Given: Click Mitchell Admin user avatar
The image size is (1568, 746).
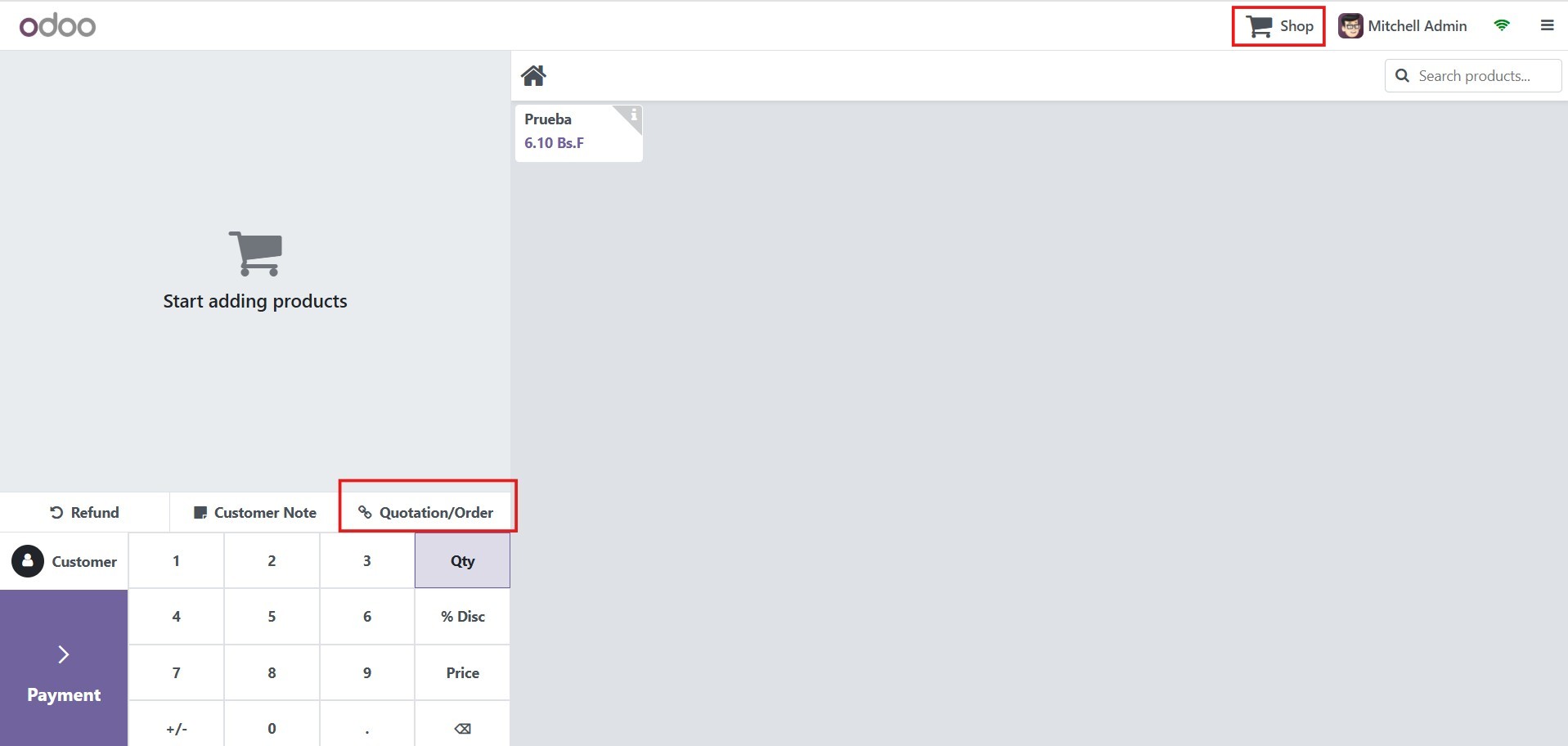Looking at the screenshot, I should (x=1350, y=26).
